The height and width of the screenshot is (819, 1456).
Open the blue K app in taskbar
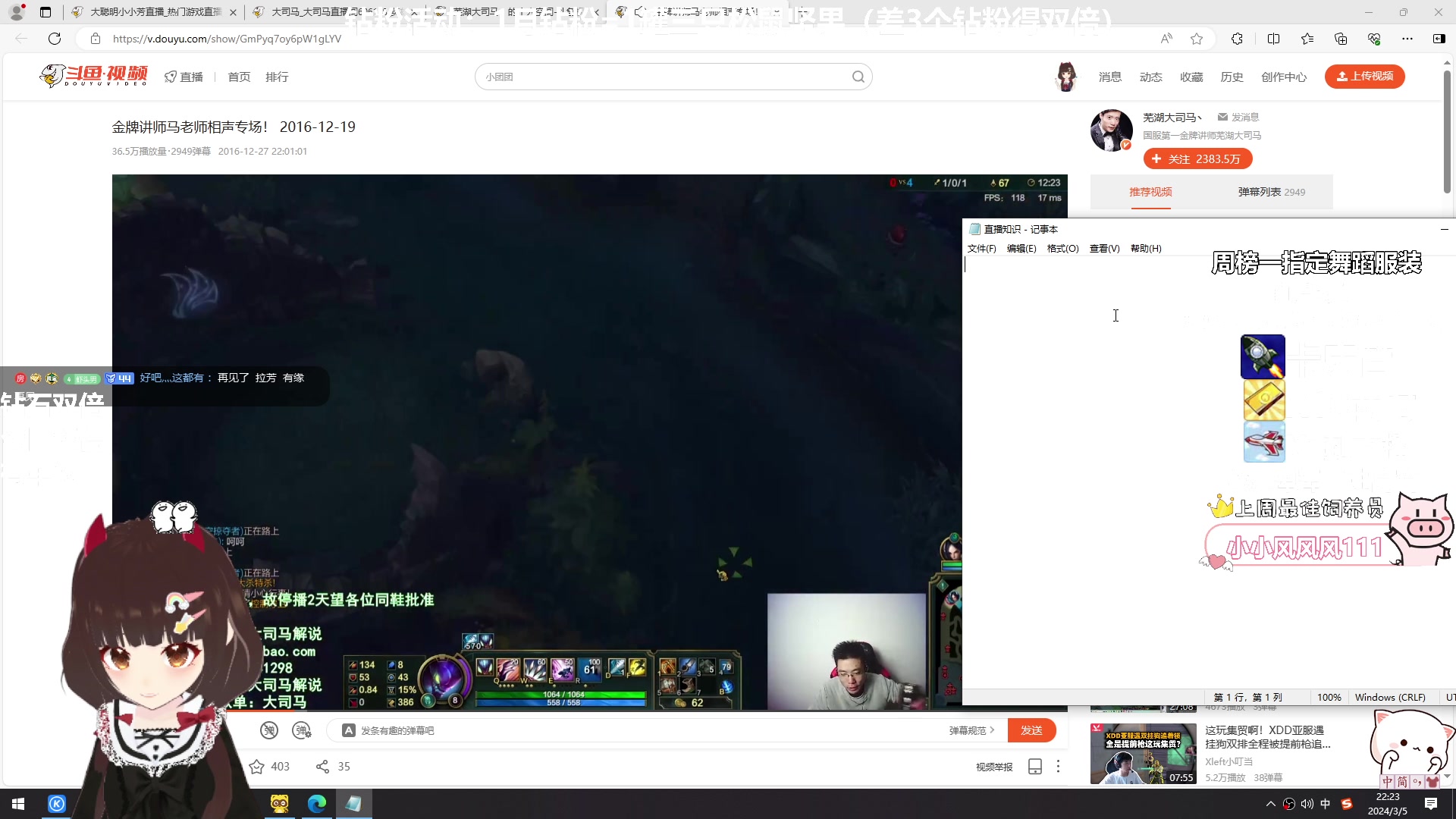(x=57, y=804)
